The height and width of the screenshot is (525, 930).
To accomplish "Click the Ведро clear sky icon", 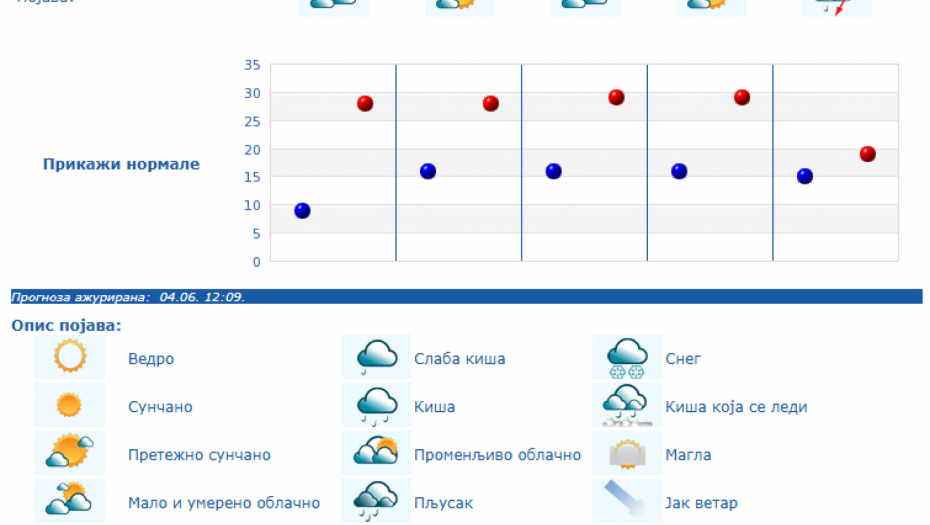I will click(70, 357).
